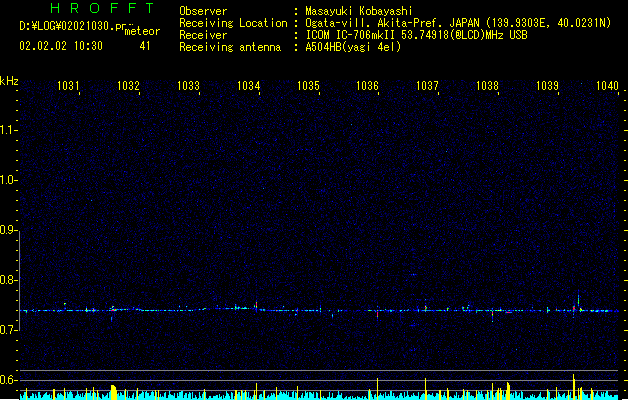This screenshot has height=400, width=629.
Task: Click the meteor echo spike near 1034
Action: (x=256, y=307)
